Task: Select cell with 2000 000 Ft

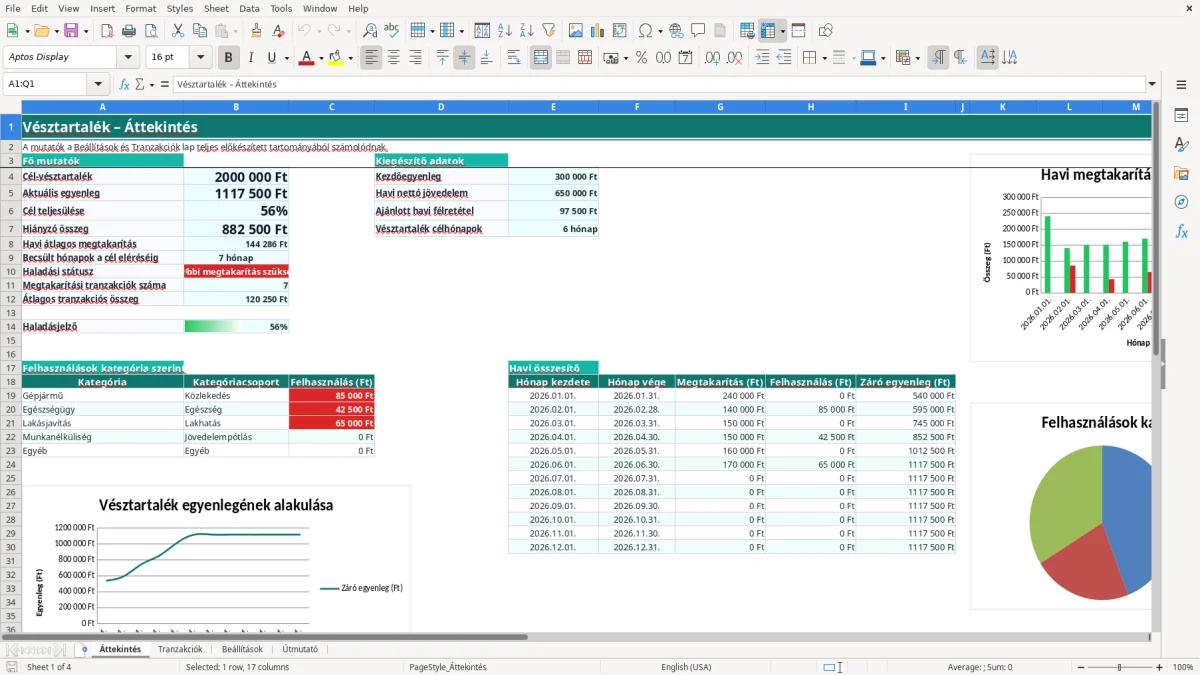Action: point(236,176)
